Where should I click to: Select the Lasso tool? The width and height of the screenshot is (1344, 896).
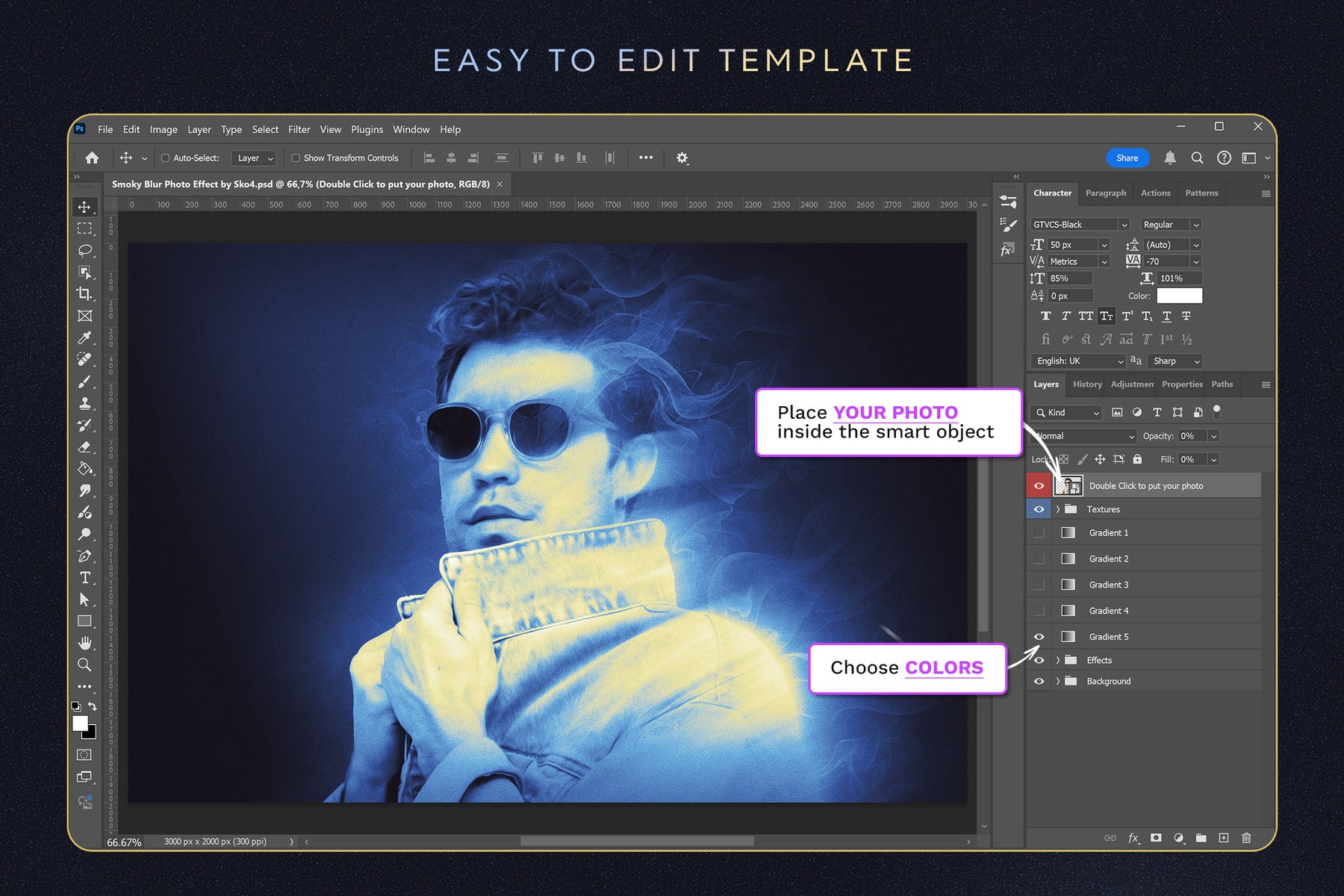pyautogui.click(x=85, y=250)
